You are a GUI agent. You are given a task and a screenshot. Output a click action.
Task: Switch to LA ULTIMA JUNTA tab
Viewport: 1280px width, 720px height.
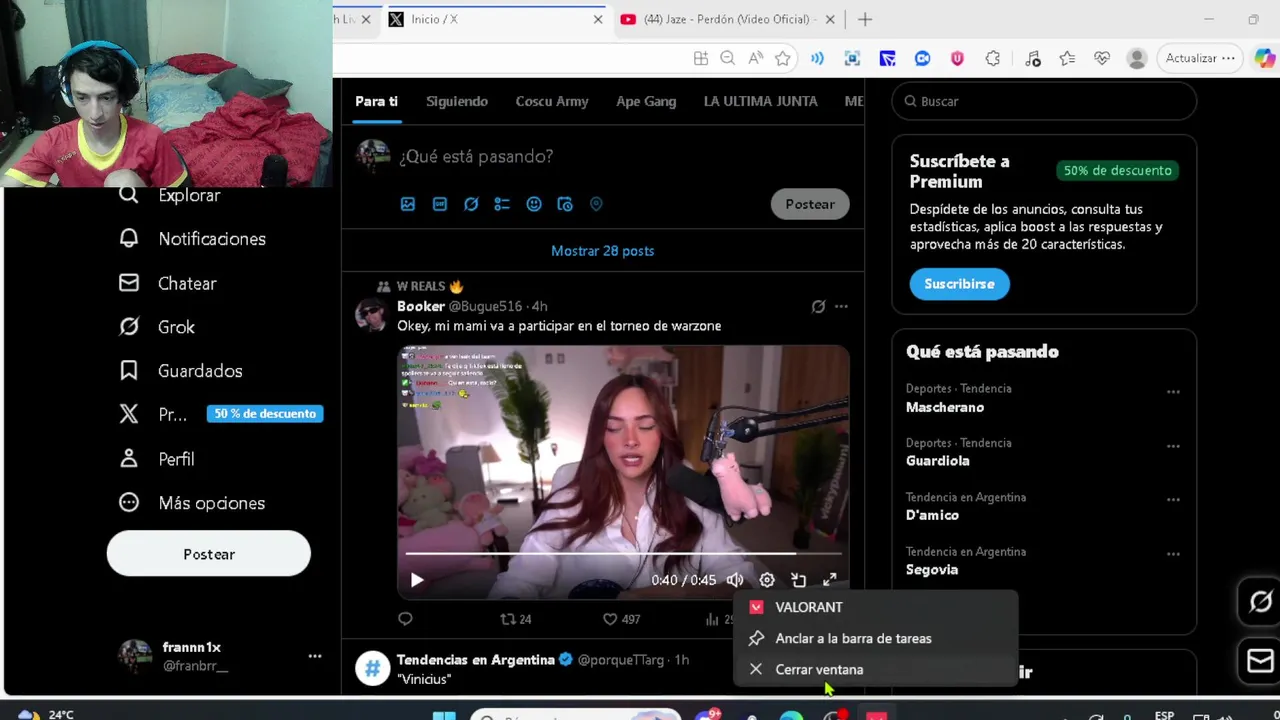(x=760, y=101)
